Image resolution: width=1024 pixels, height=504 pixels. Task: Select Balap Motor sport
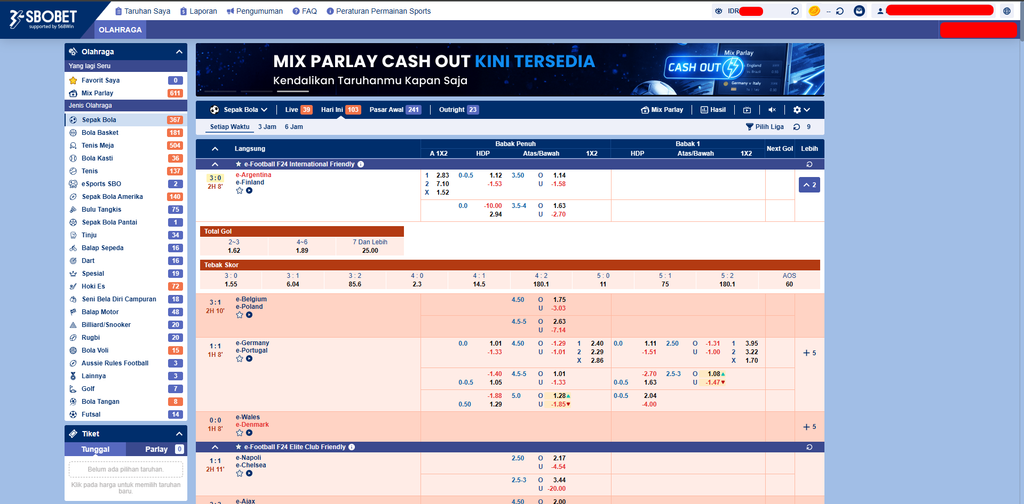125,312
